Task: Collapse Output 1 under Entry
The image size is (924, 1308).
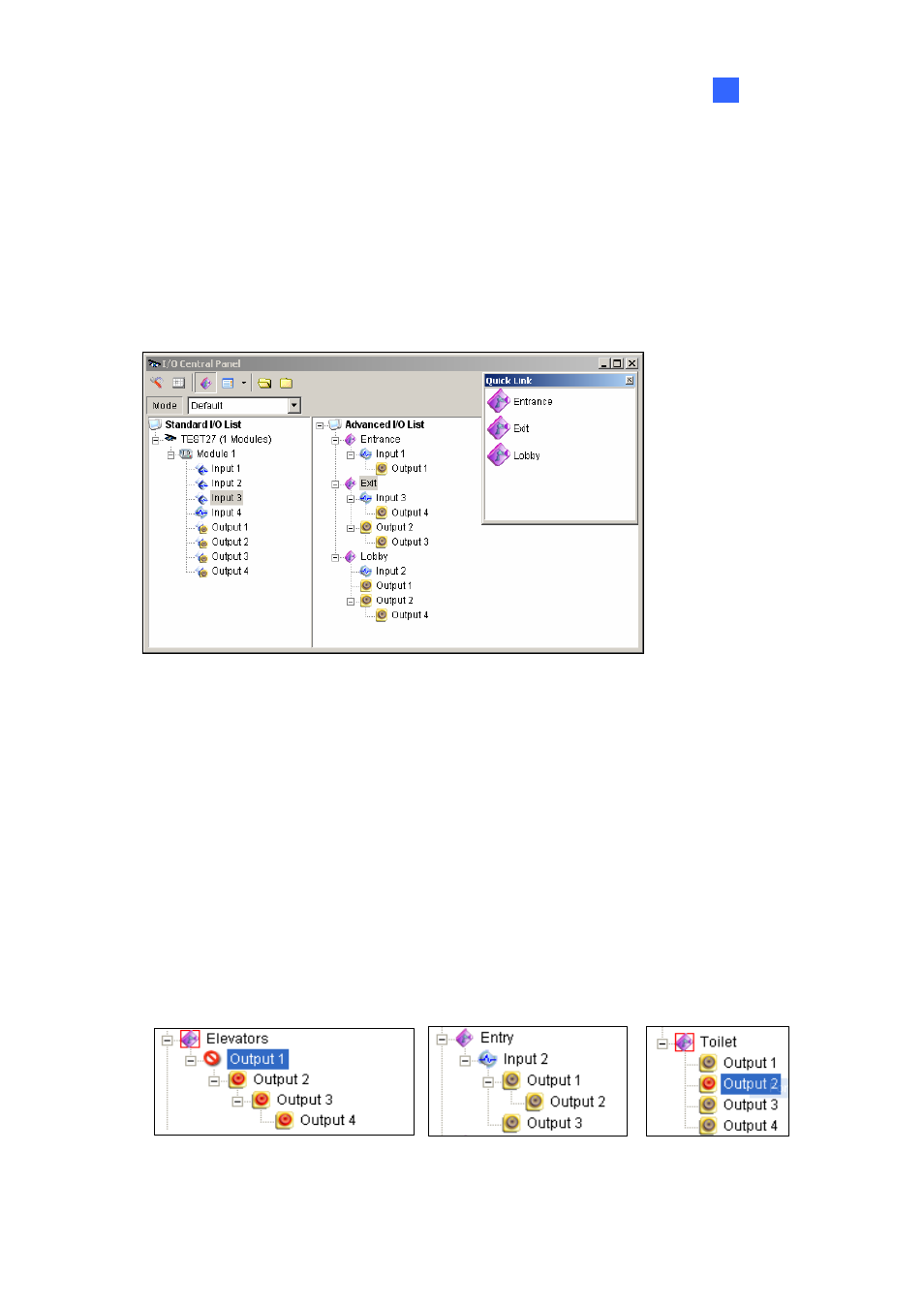Action: (x=488, y=1081)
